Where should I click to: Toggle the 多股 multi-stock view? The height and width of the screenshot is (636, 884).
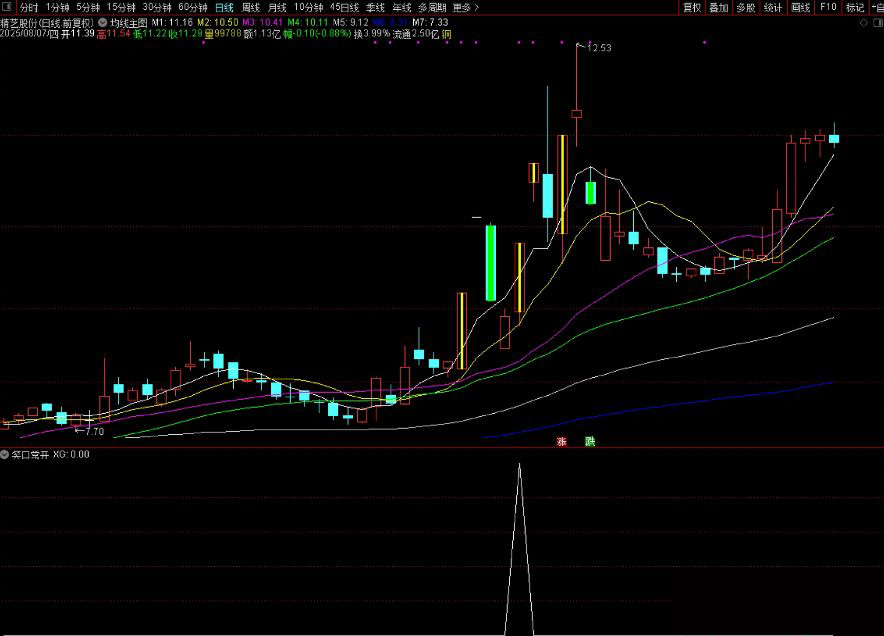(x=745, y=7)
